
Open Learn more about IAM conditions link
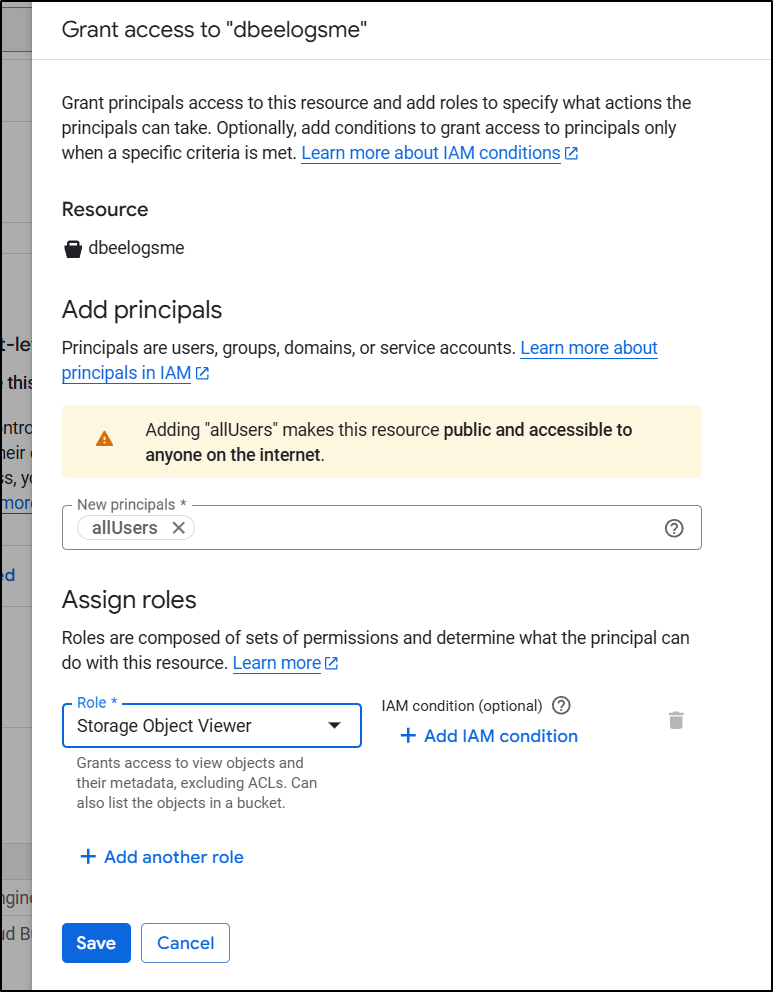pos(430,153)
